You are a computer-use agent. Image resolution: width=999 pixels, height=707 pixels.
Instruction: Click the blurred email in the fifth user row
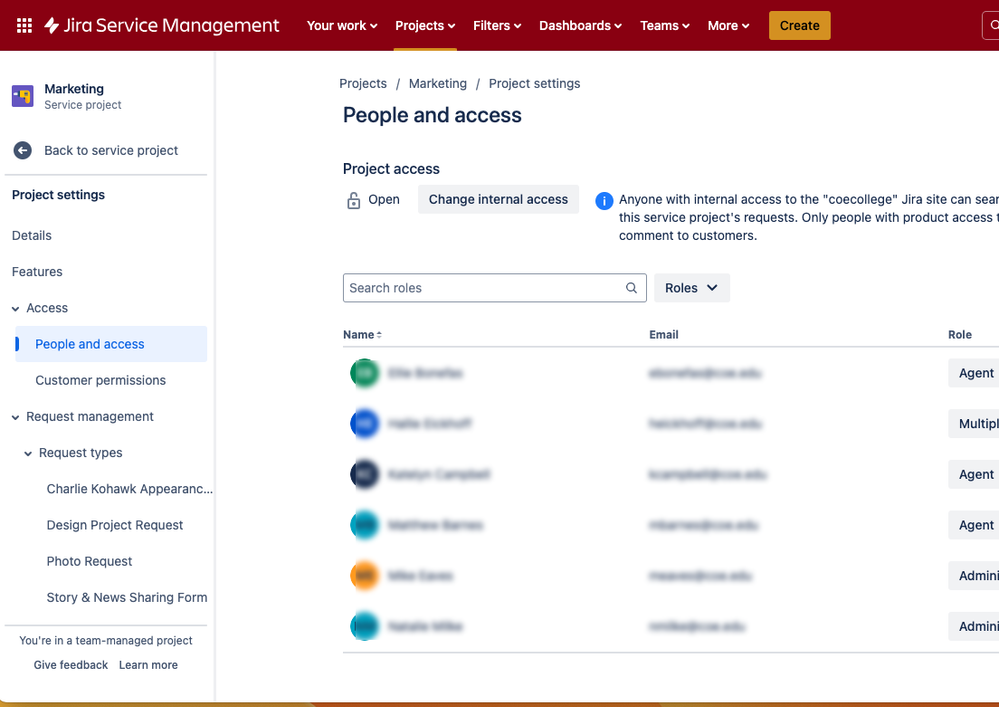[700, 576]
